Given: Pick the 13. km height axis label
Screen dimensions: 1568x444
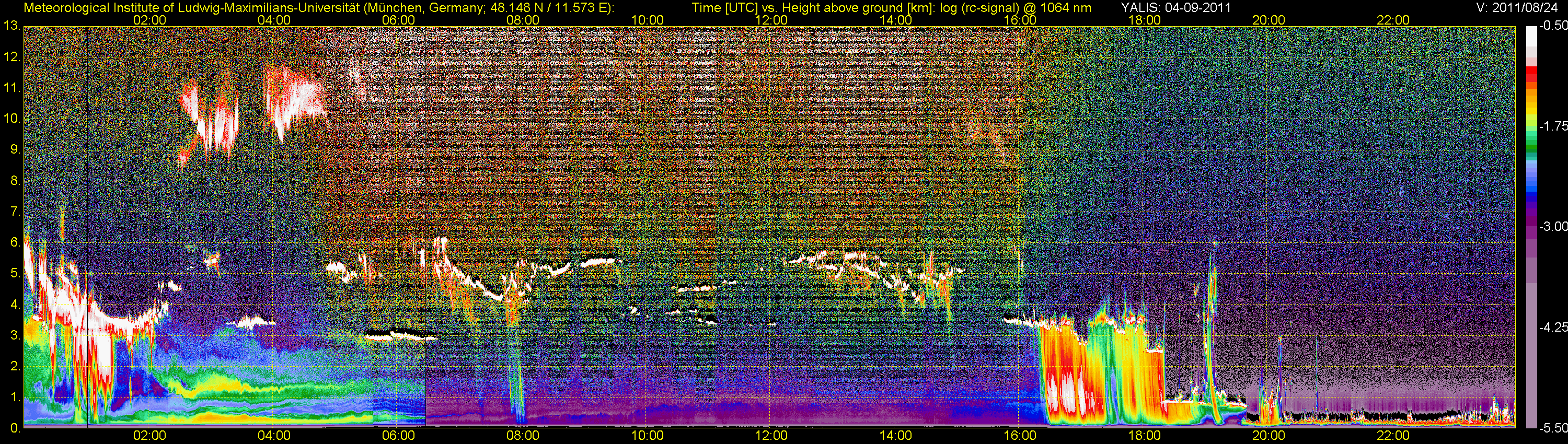Looking at the screenshot, I should click(x=11, y=26).
